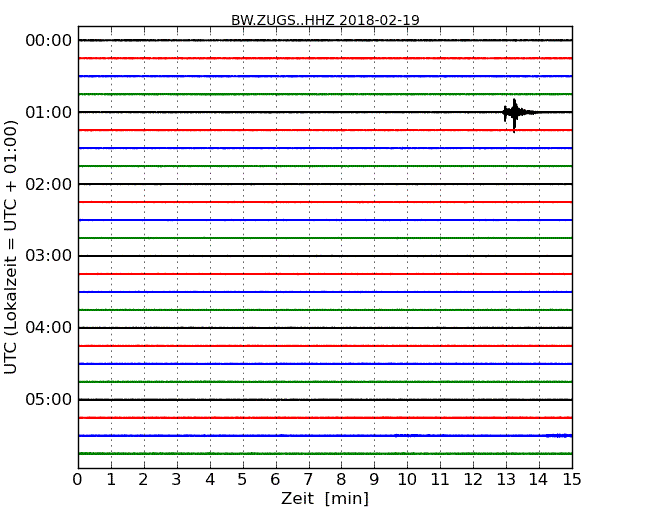
Task: Click x-axis tick label 12
Action: coord(473,479)
